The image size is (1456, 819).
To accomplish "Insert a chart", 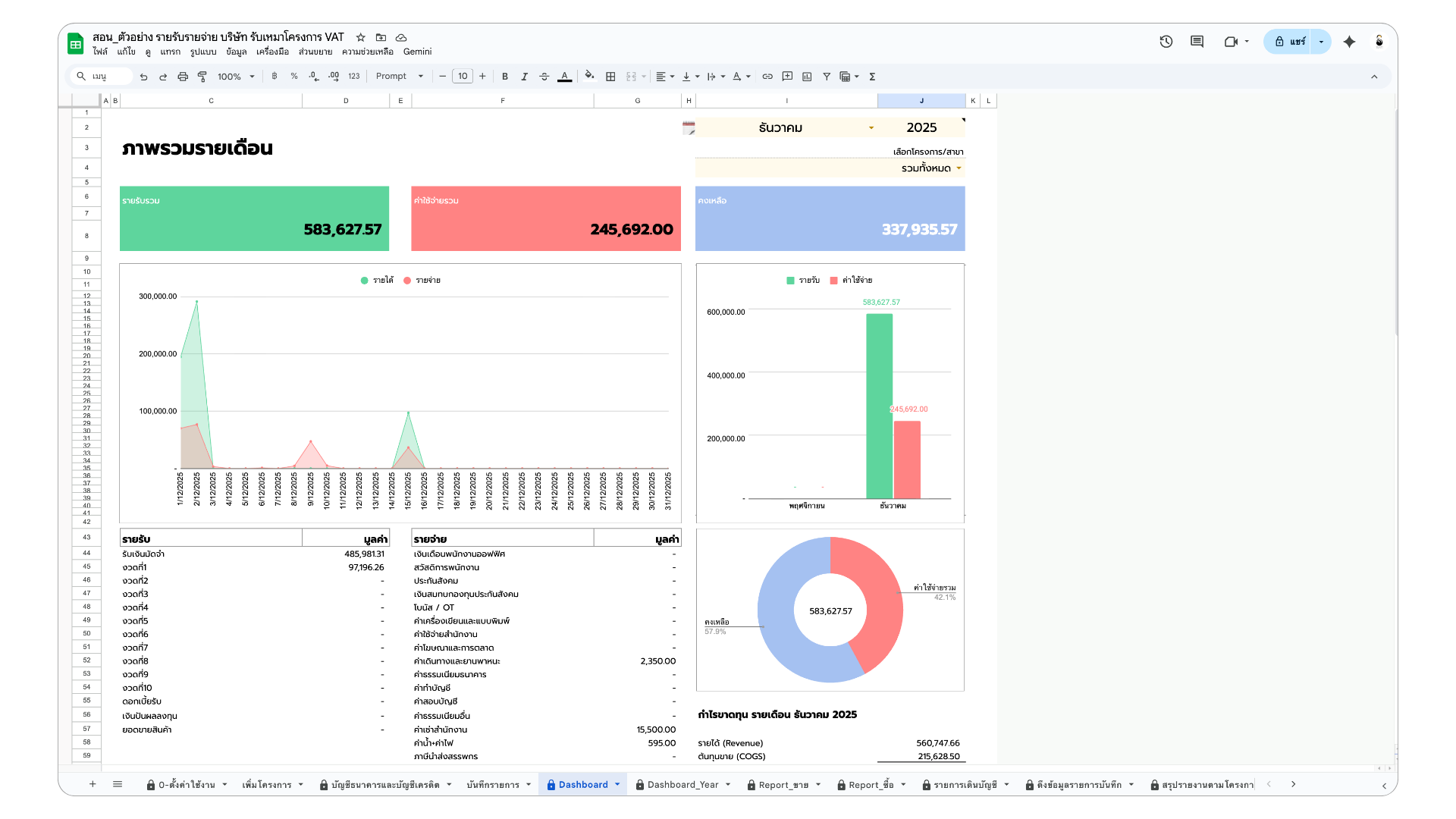I will point(807,77).
